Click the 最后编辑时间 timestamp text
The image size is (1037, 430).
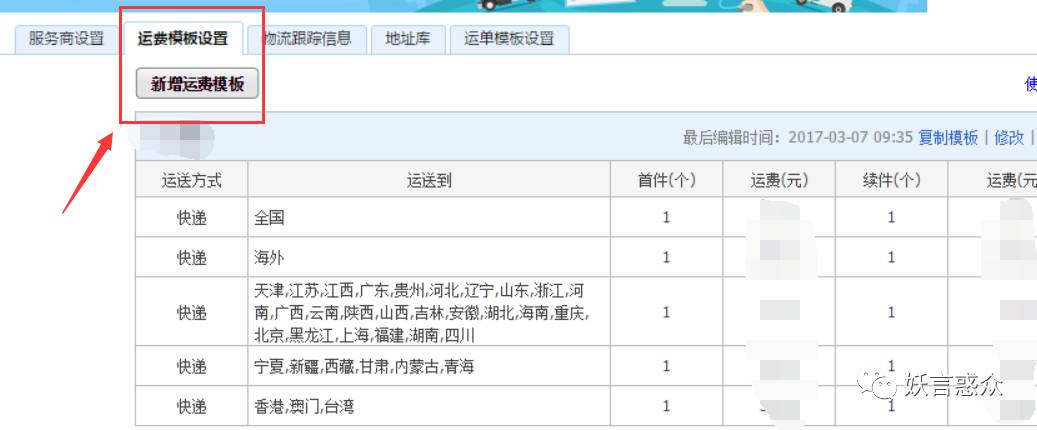[x=798, y=137]
